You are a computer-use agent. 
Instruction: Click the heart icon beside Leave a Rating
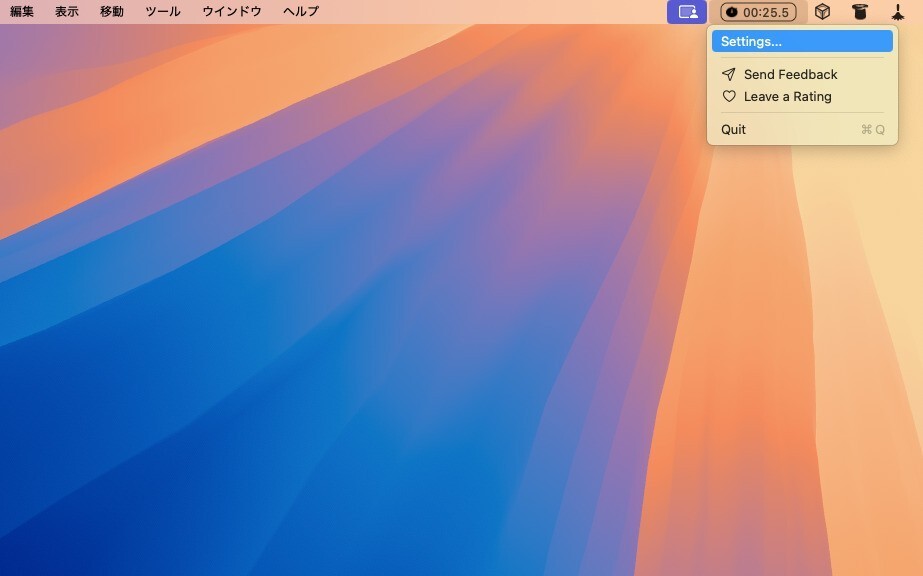pos(729,96)
